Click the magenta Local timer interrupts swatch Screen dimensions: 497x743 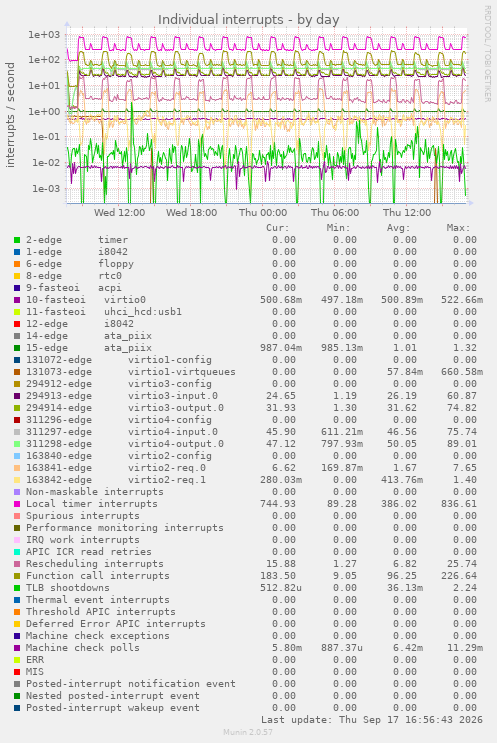[17, 504]
